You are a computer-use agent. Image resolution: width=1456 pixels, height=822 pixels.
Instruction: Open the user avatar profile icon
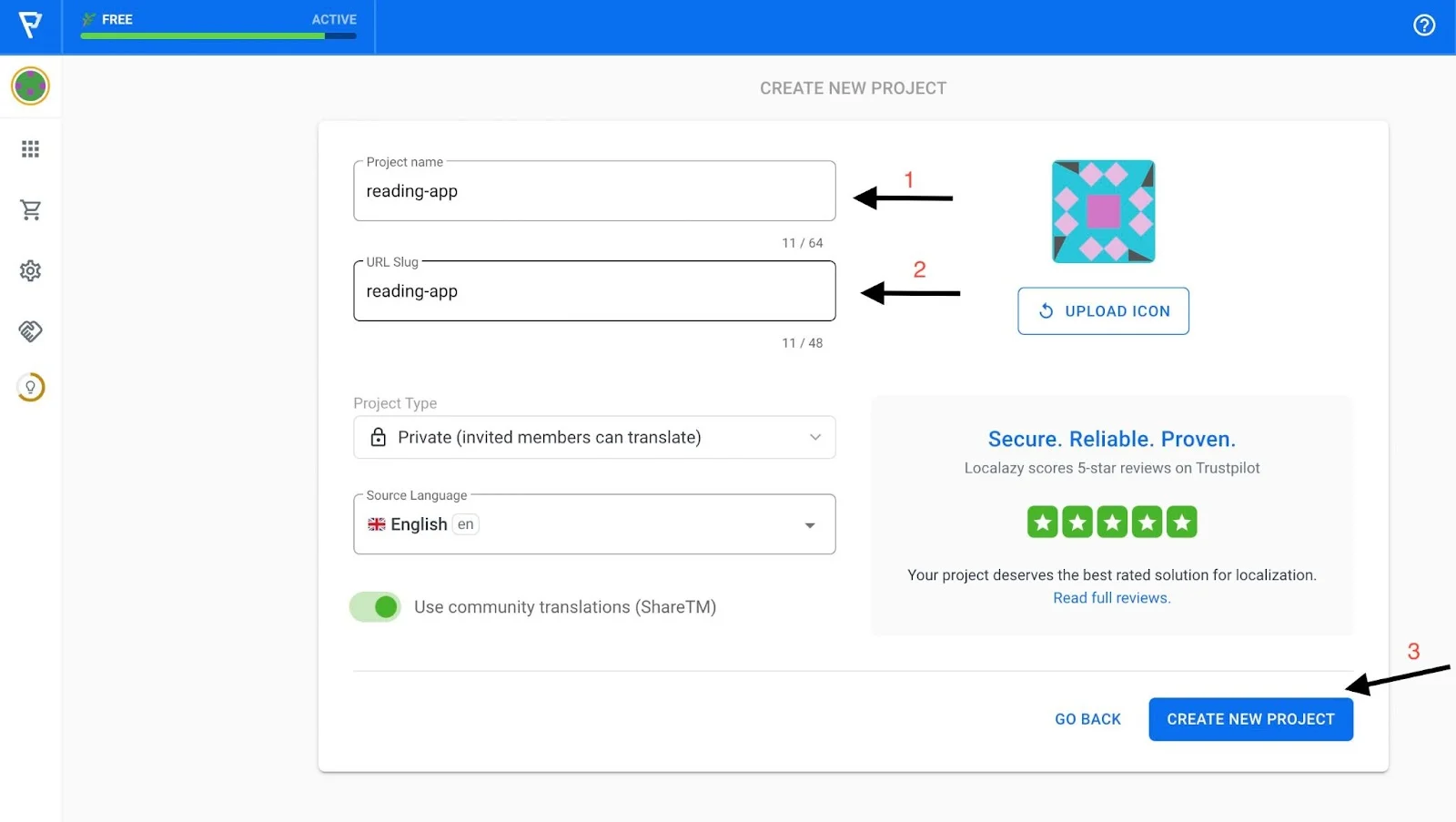tap(30, 86)
